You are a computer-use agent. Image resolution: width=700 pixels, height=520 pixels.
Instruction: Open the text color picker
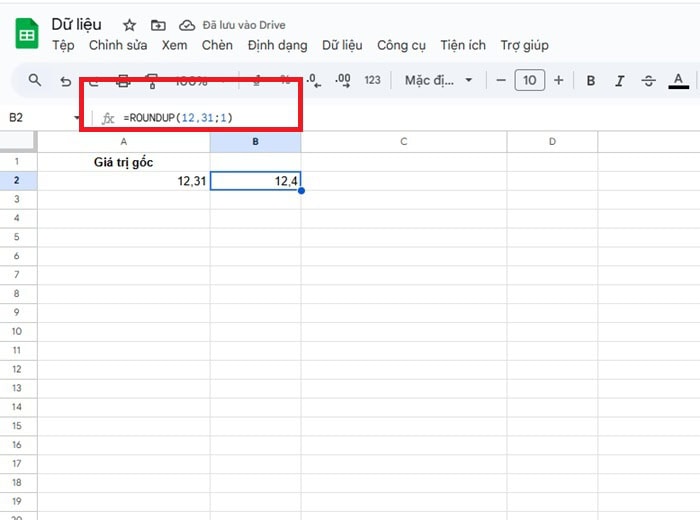(x=678, y=81)
